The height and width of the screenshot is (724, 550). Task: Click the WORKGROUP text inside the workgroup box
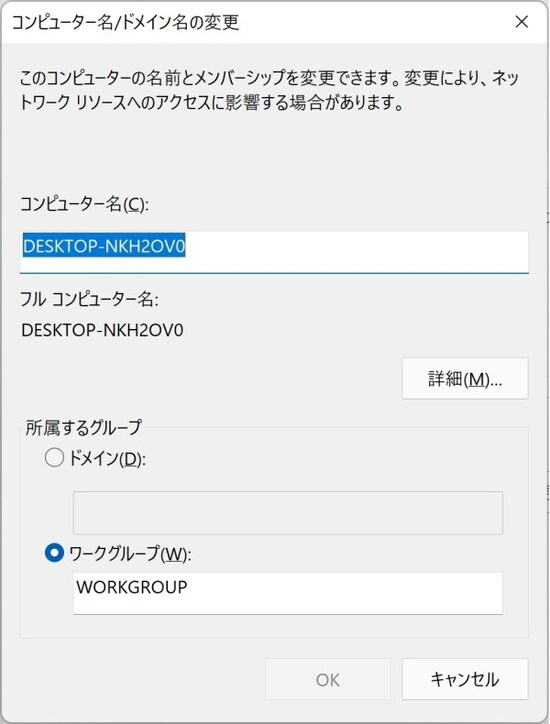(x=132, y=587)
